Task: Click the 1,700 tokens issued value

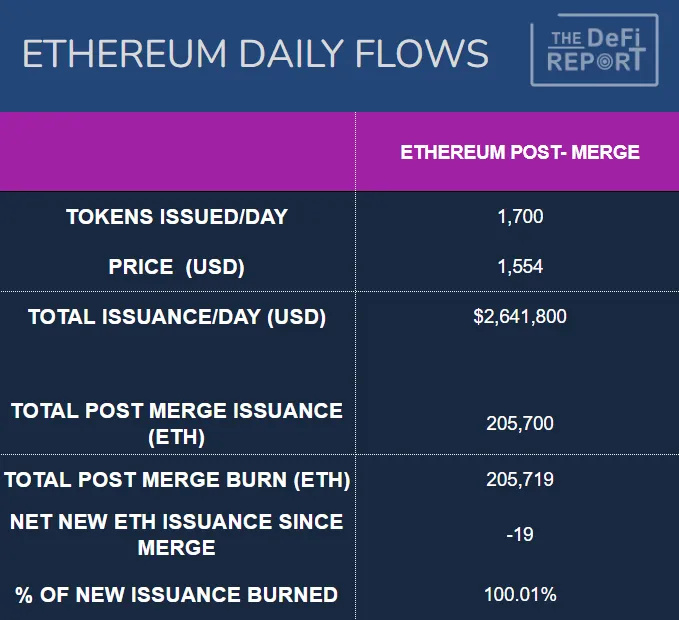Action: point(520,216)
